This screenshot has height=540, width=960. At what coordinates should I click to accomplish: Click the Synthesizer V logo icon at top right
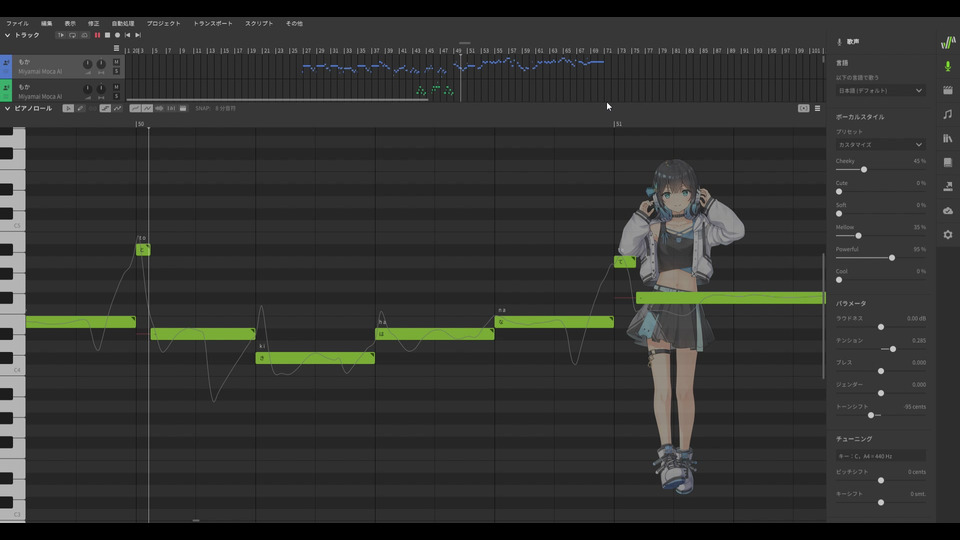point(948,42)
